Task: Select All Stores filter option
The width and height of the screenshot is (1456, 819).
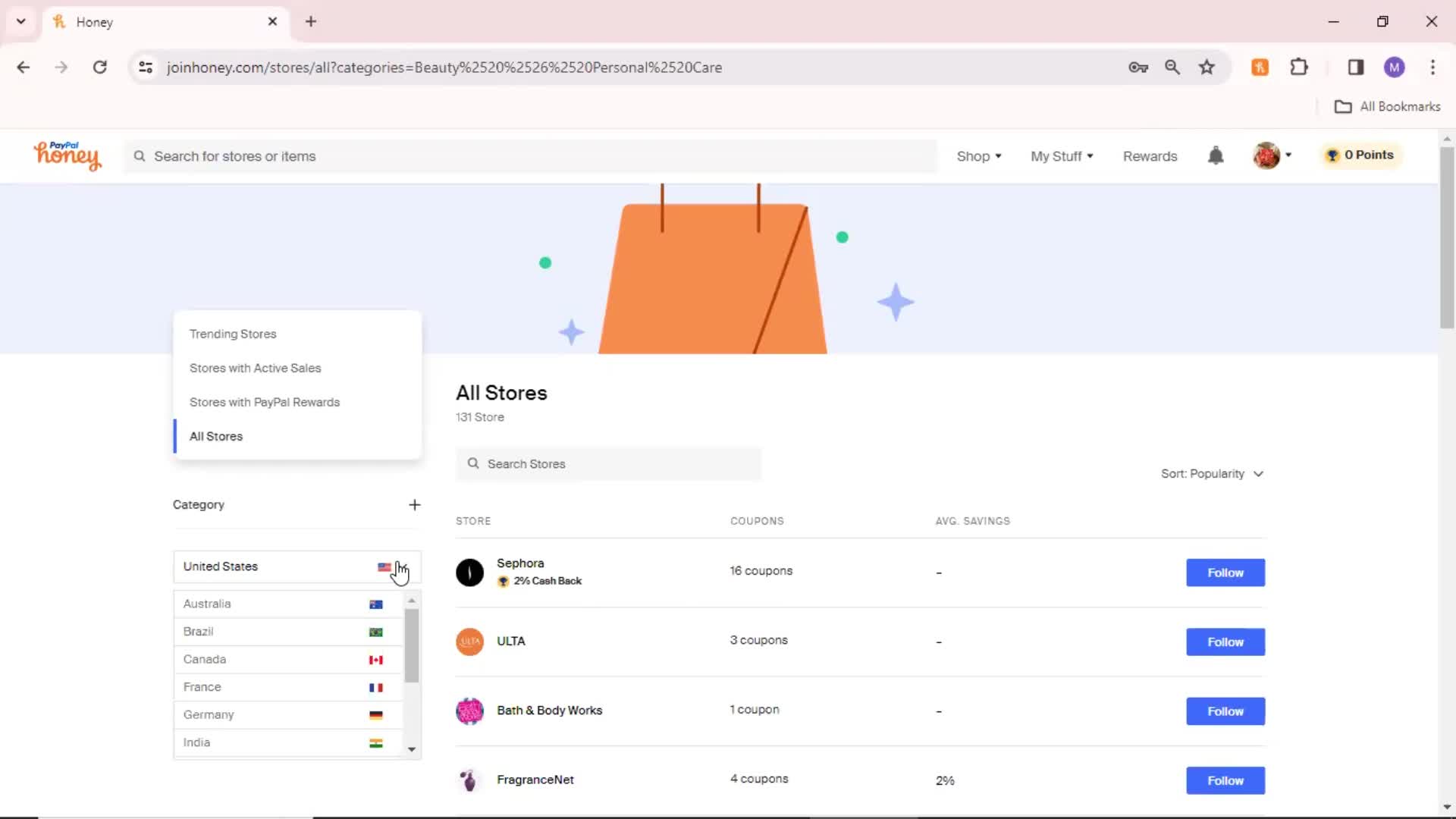Action: 216,435
